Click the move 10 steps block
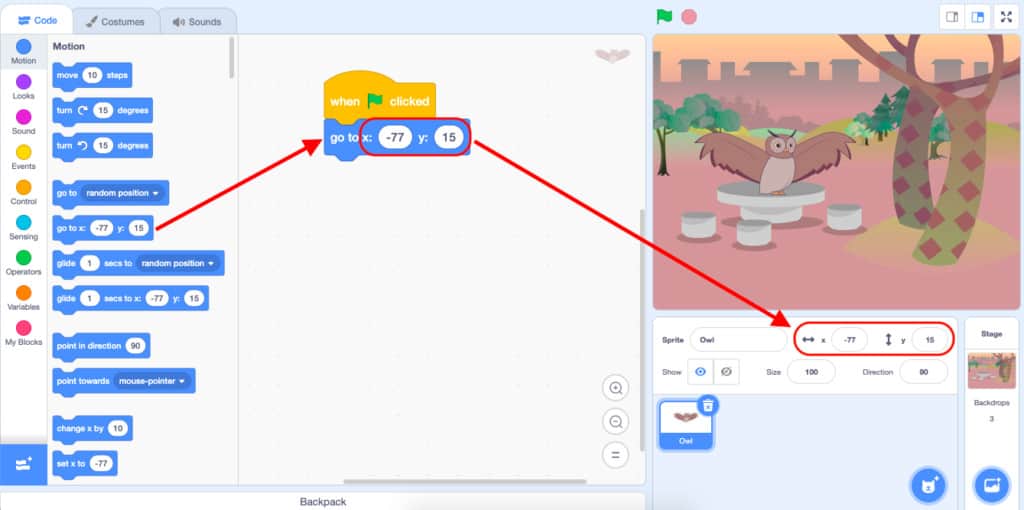 (92, 76)
